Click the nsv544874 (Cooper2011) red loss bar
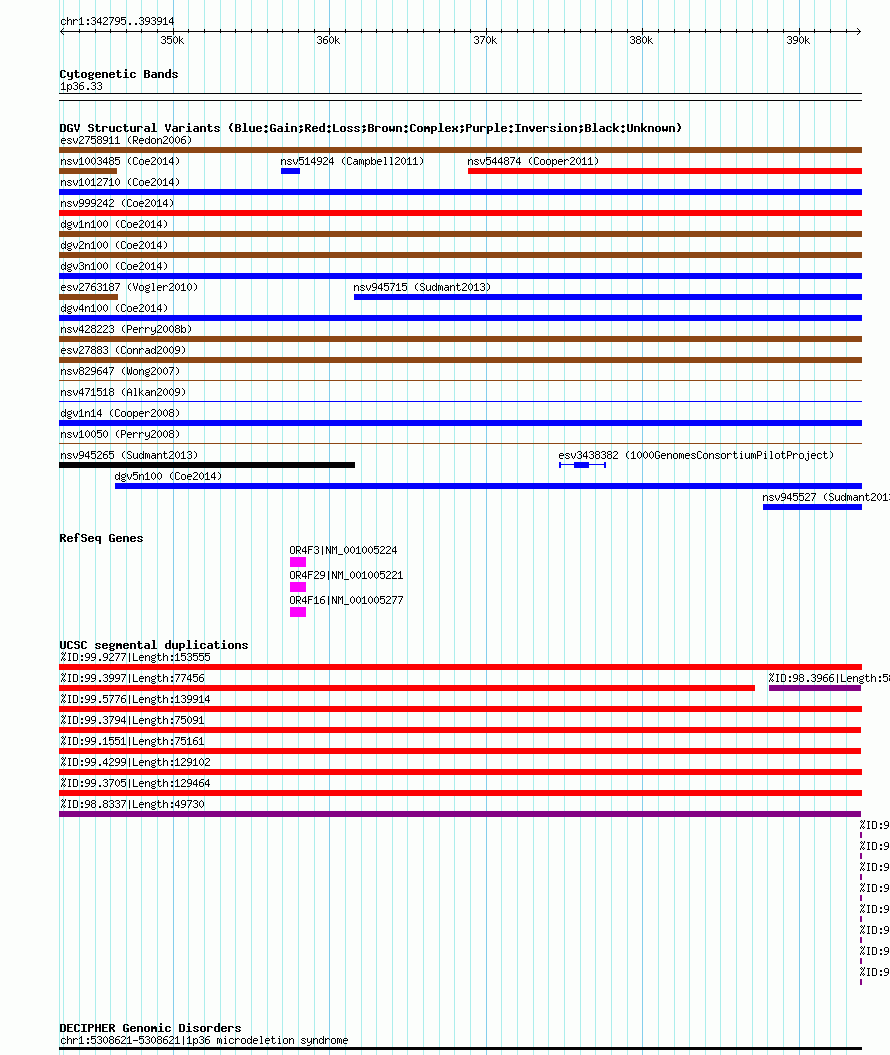This screenshot has height=1055, width=890. click(x=665, y=171)
